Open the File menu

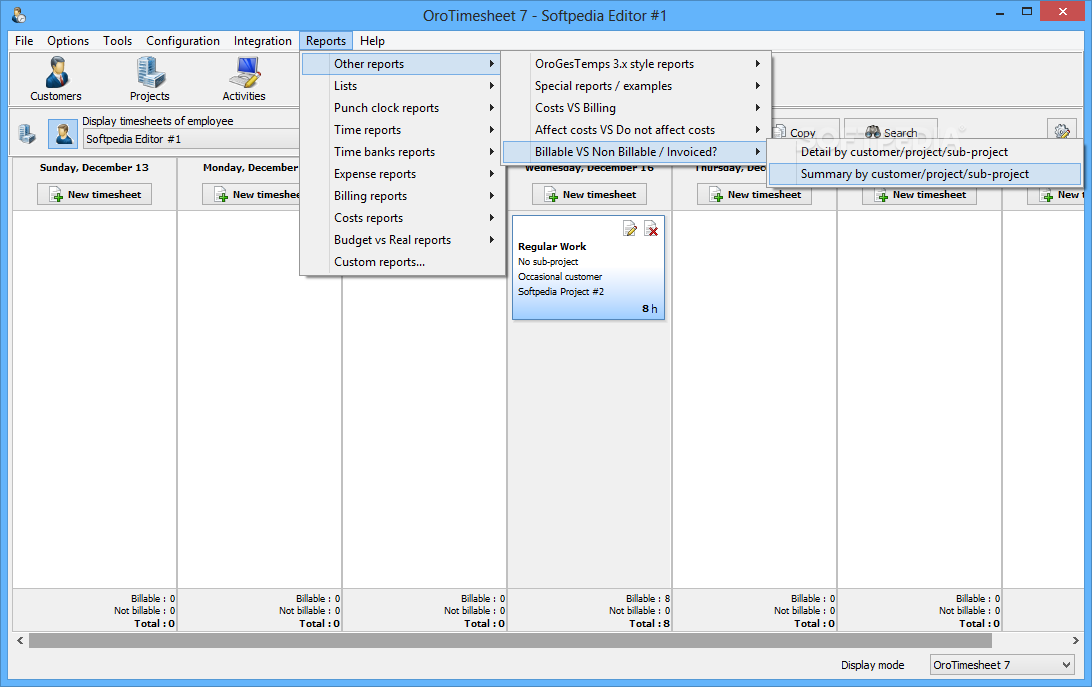(x=24, y=40)
